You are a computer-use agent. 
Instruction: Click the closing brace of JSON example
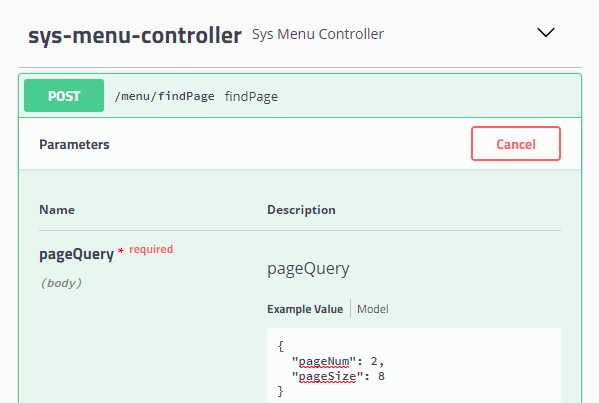coord(280,391)
